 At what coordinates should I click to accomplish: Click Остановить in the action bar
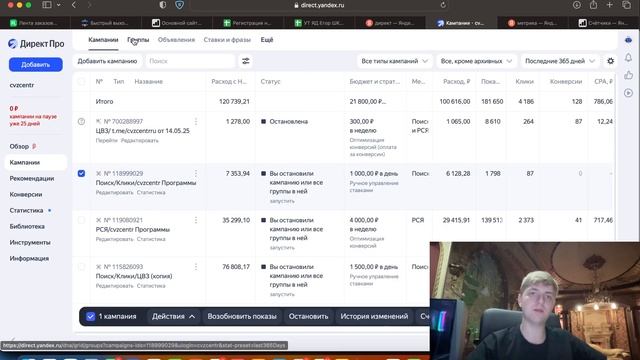tap(309, 316)
